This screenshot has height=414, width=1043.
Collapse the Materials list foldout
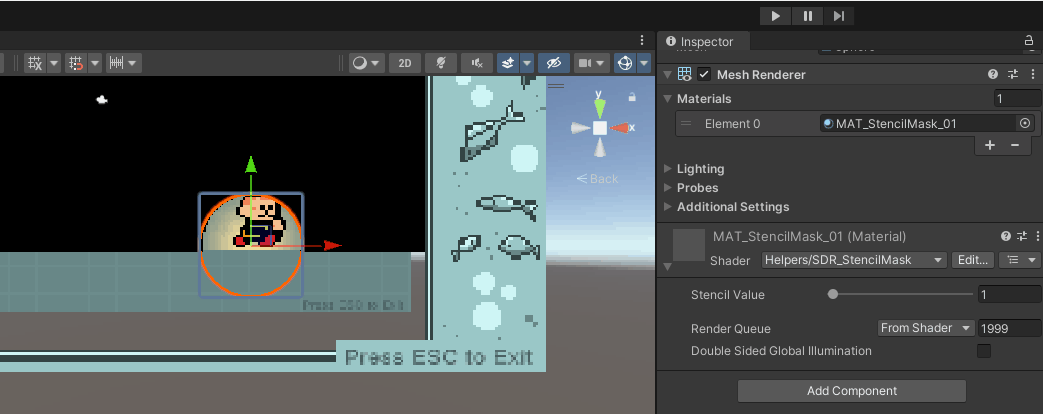tap(668, 99)
